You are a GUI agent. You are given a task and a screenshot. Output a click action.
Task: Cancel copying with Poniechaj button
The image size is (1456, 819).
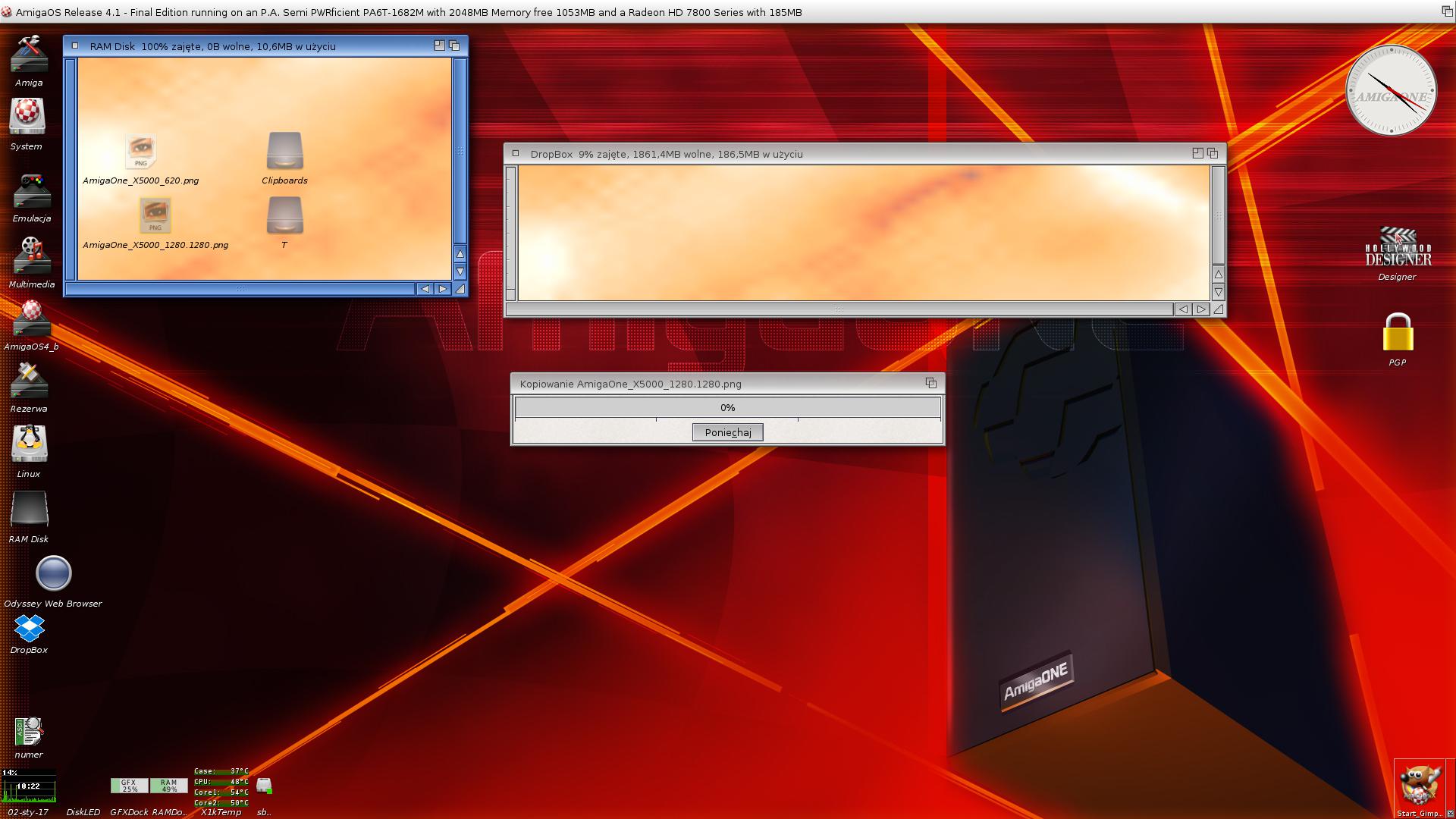tap(728, 432)
